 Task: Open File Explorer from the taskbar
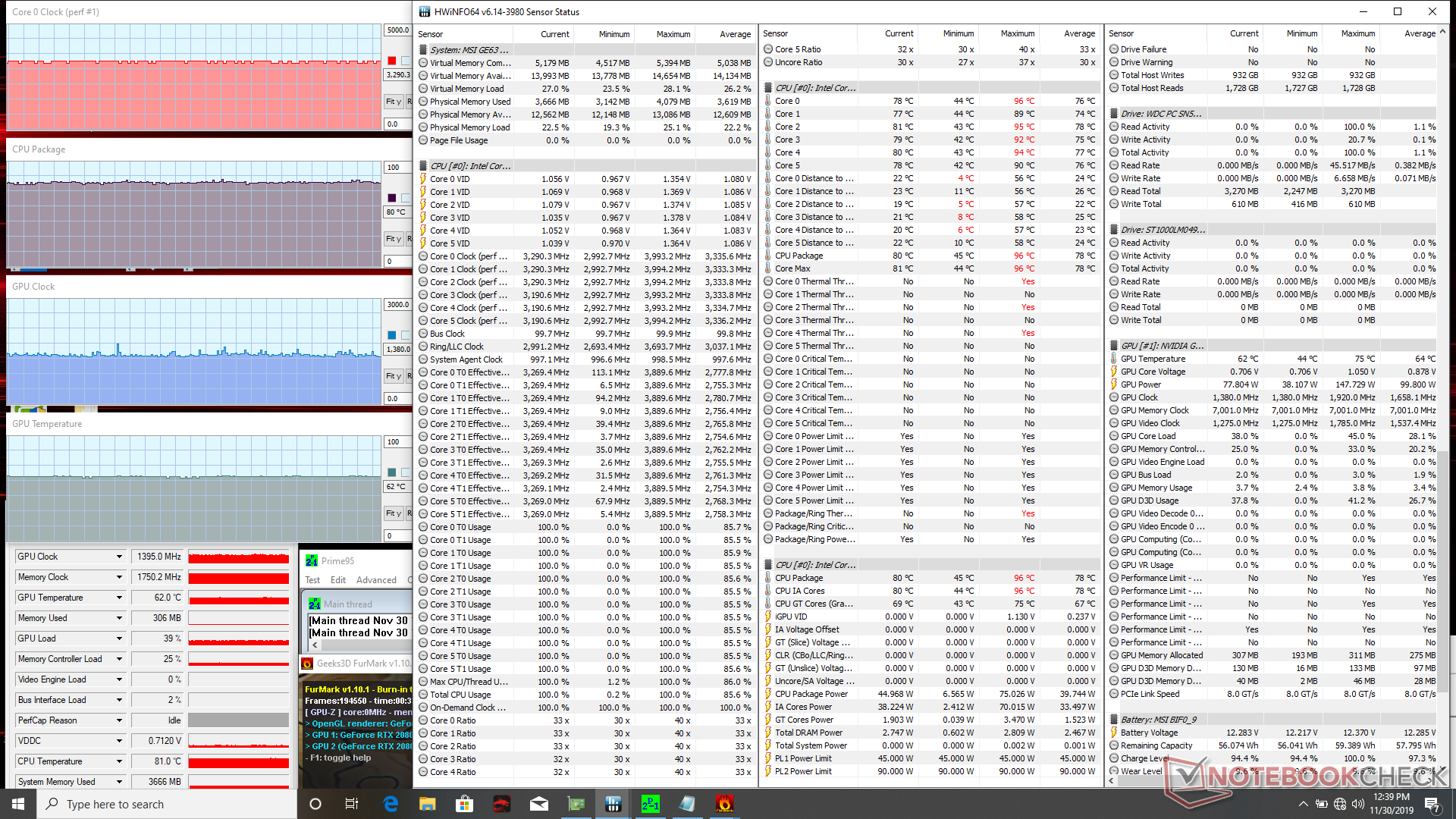click(x=428, y=804)
